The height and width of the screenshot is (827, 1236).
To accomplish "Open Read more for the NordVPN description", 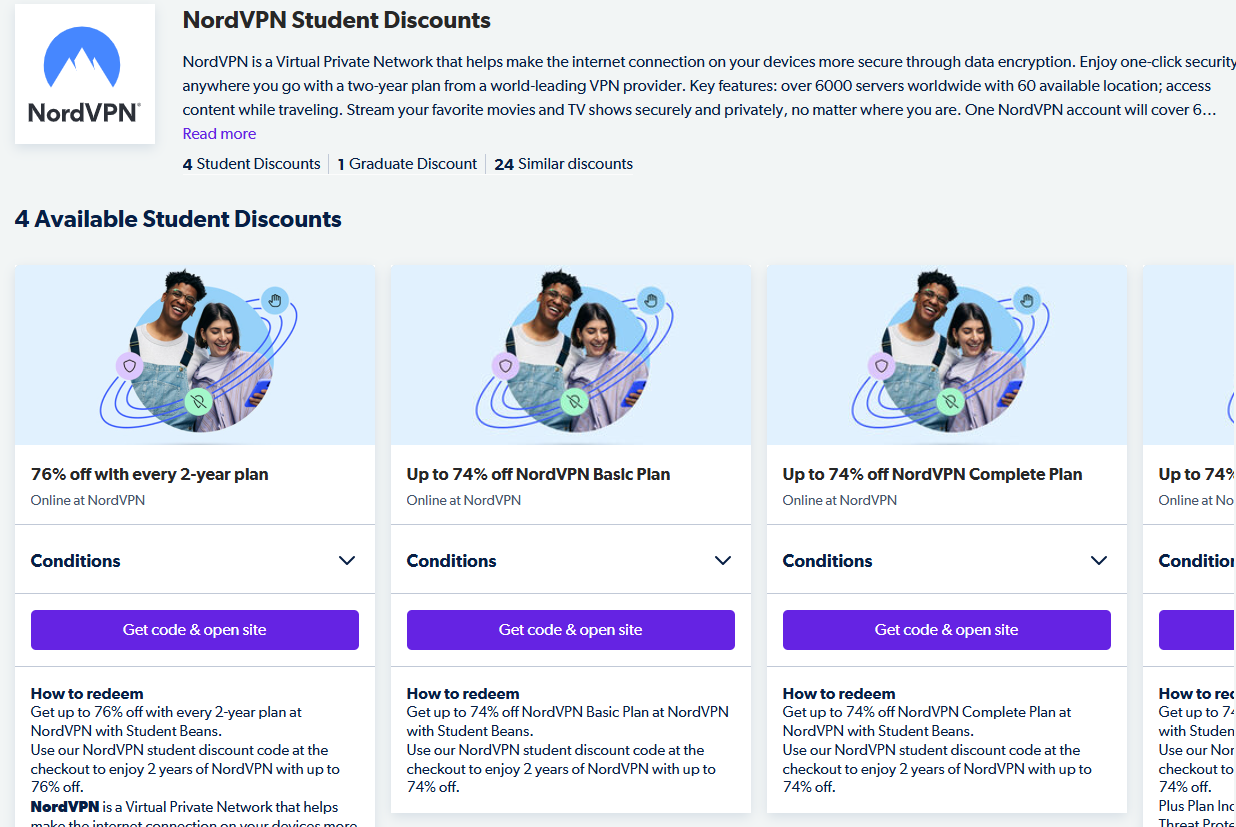I will pos(219,132).
